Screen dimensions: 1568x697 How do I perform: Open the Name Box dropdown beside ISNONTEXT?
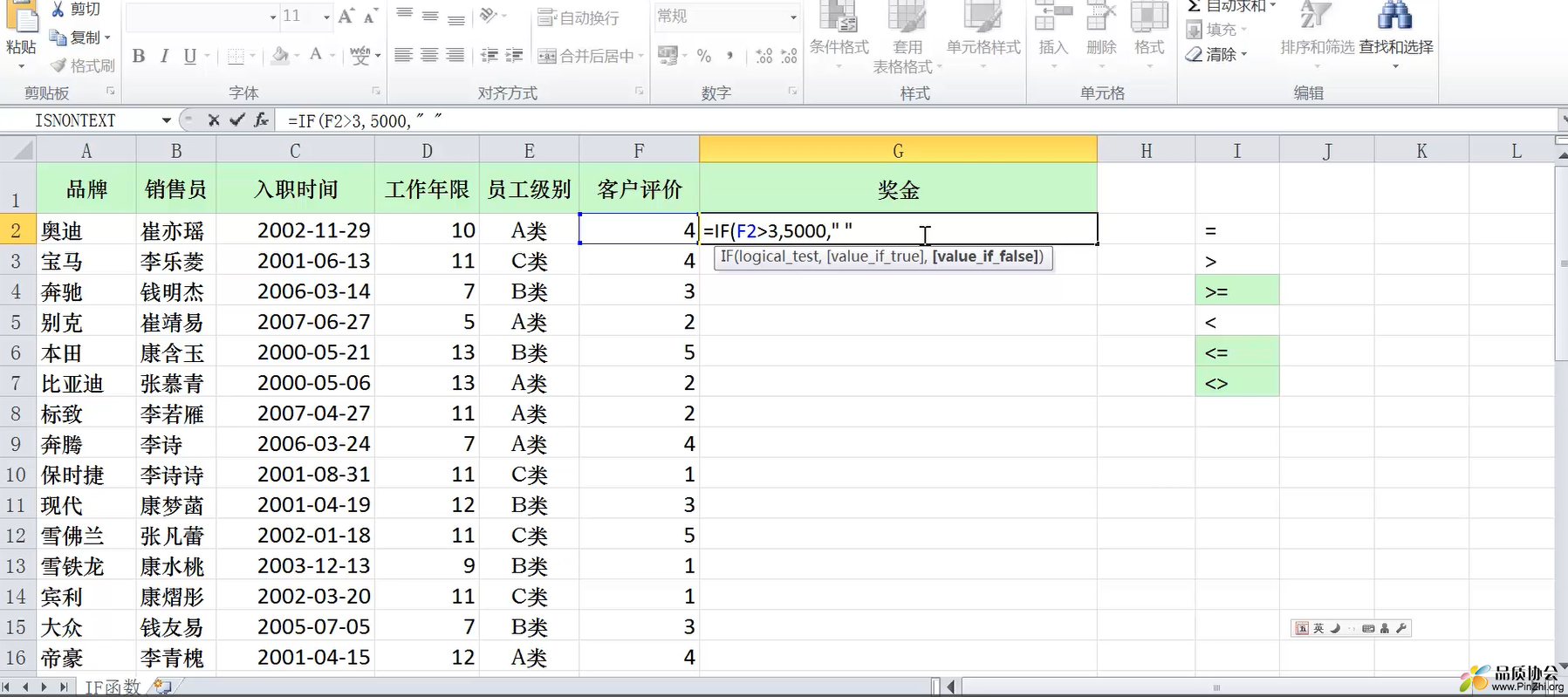click(166, 120)
